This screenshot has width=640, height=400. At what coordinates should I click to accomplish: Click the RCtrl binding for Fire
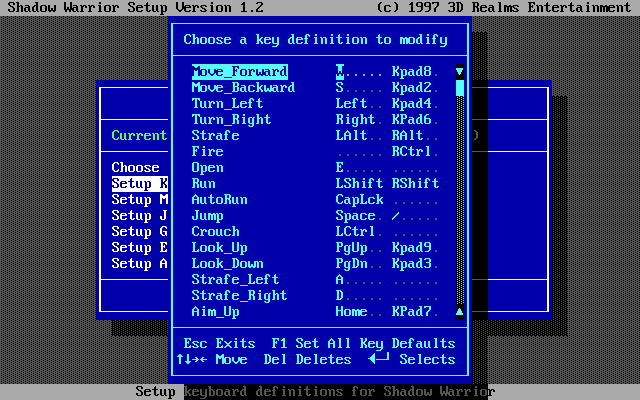411,151
